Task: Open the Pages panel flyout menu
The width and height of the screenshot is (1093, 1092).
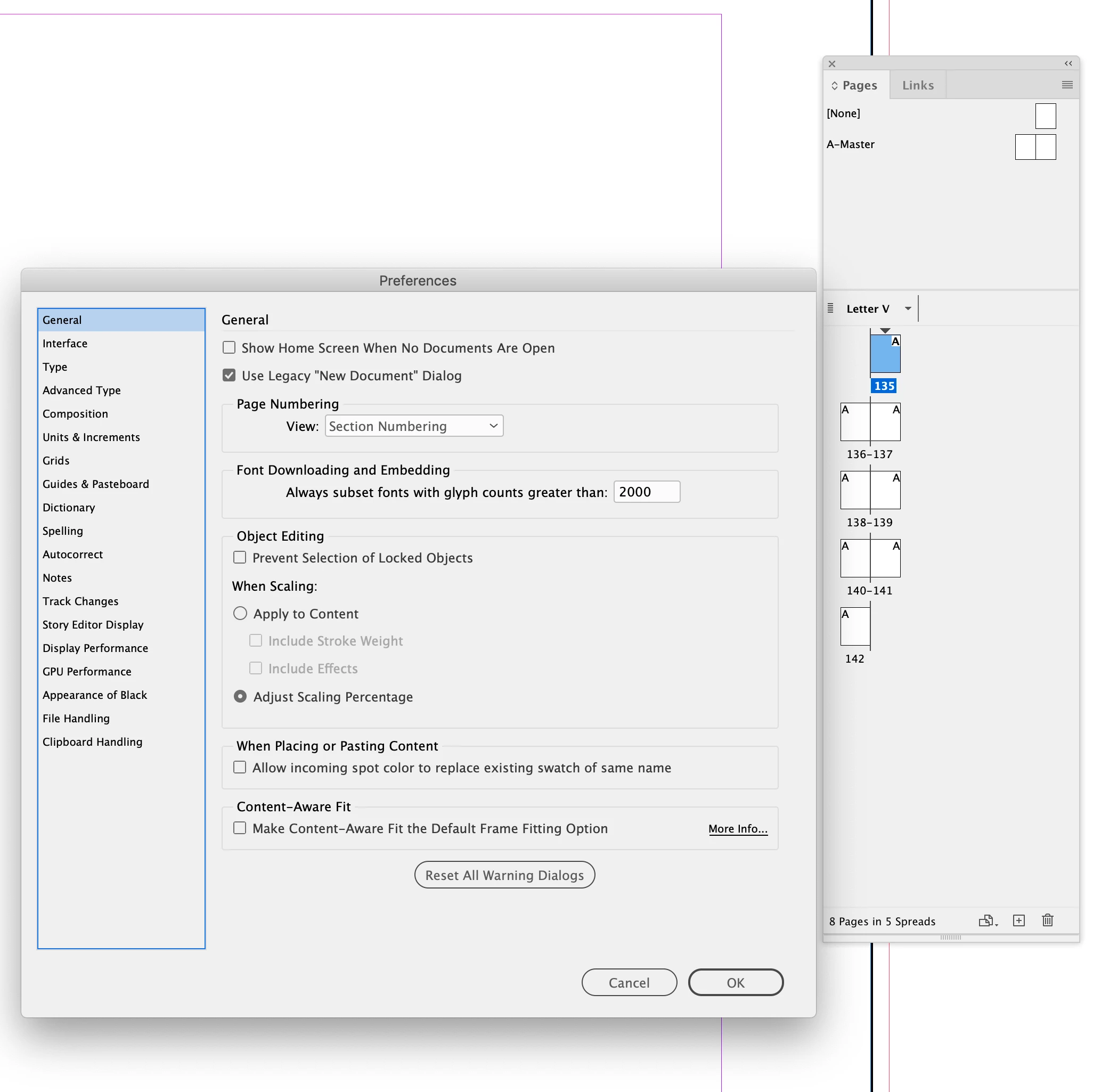Action: (x=1067, y=85)
